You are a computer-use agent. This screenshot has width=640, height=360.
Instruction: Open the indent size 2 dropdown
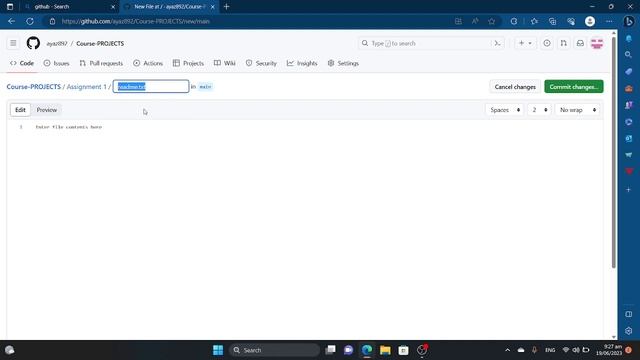(x=539, y=110)
